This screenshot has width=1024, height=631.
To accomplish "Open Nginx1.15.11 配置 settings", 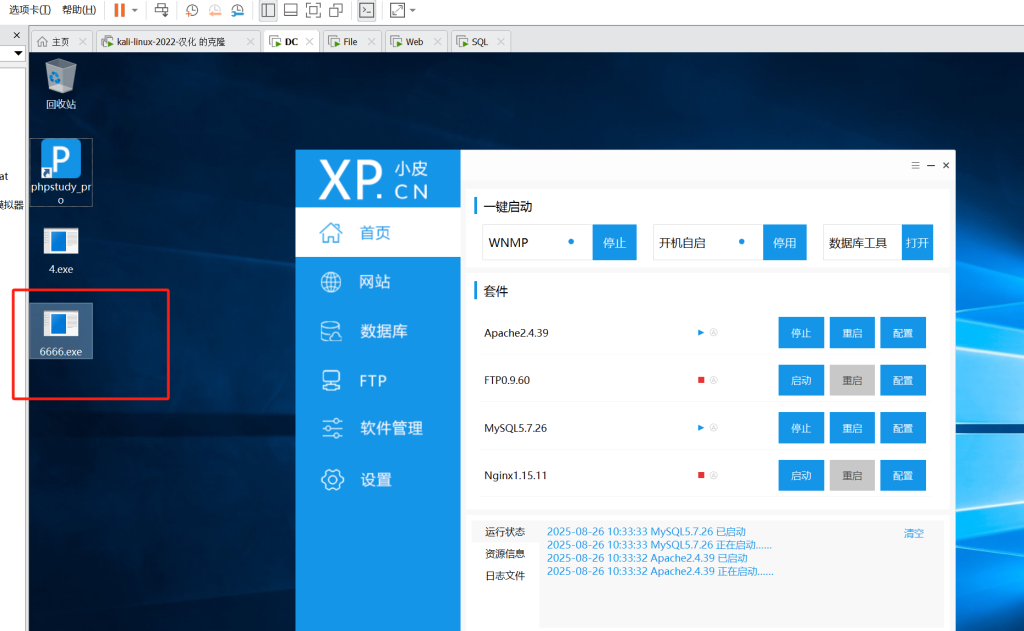I will [903, 476].
